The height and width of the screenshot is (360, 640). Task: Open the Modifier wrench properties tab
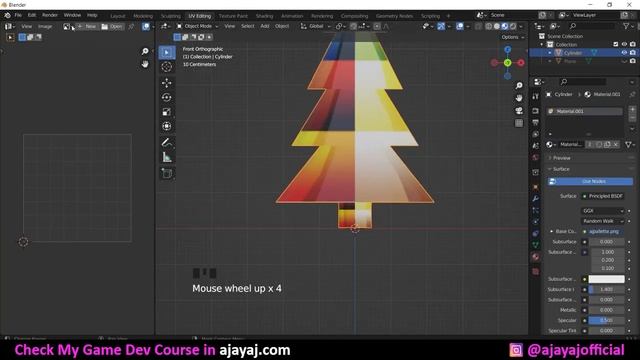point(536,198)
